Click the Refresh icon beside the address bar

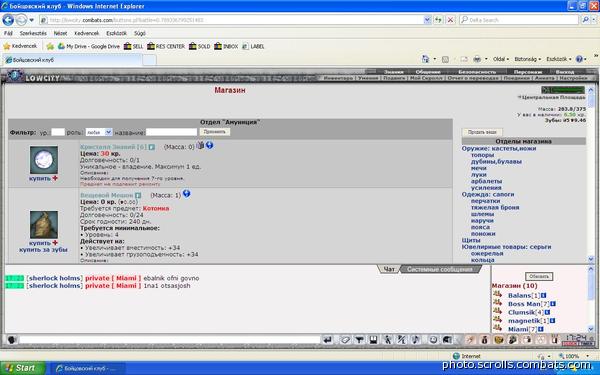[438, 20]
